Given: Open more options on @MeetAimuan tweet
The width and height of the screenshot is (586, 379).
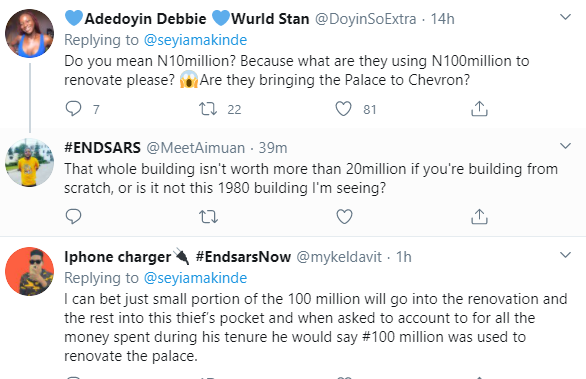Looking at the screenshot, I should [565, 146].
